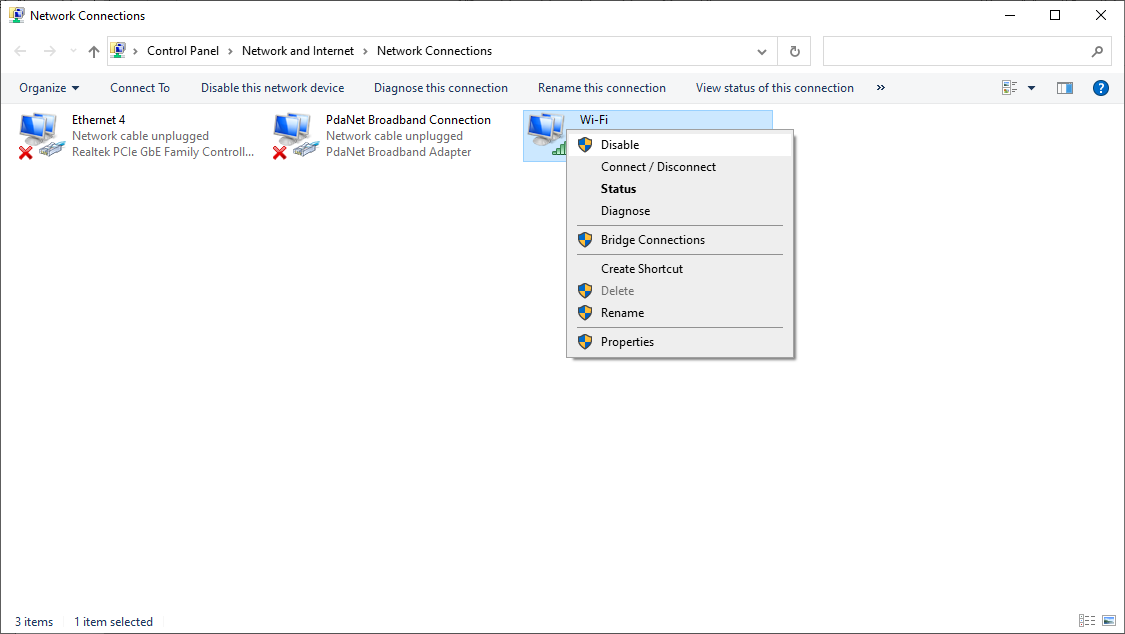Choose Disable from the context menu
Viewport: 1125px width, 634px height.
[x=679, y=144]
